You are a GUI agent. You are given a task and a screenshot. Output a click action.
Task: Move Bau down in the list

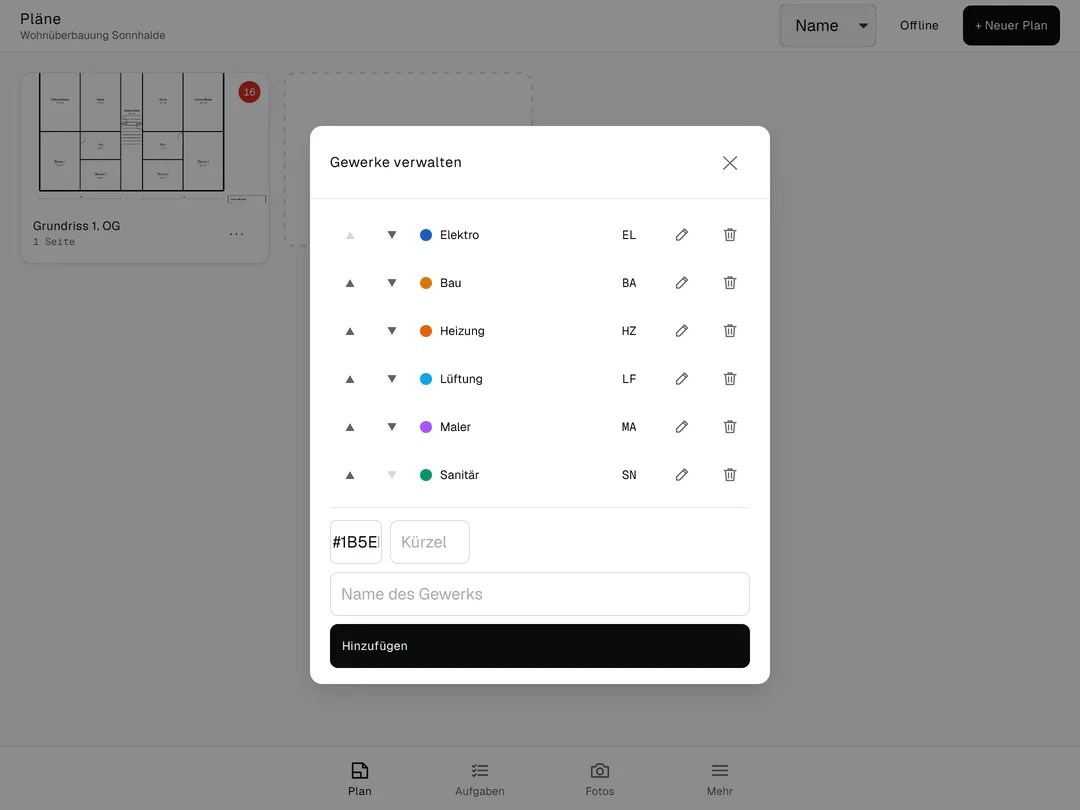[392, 283]
